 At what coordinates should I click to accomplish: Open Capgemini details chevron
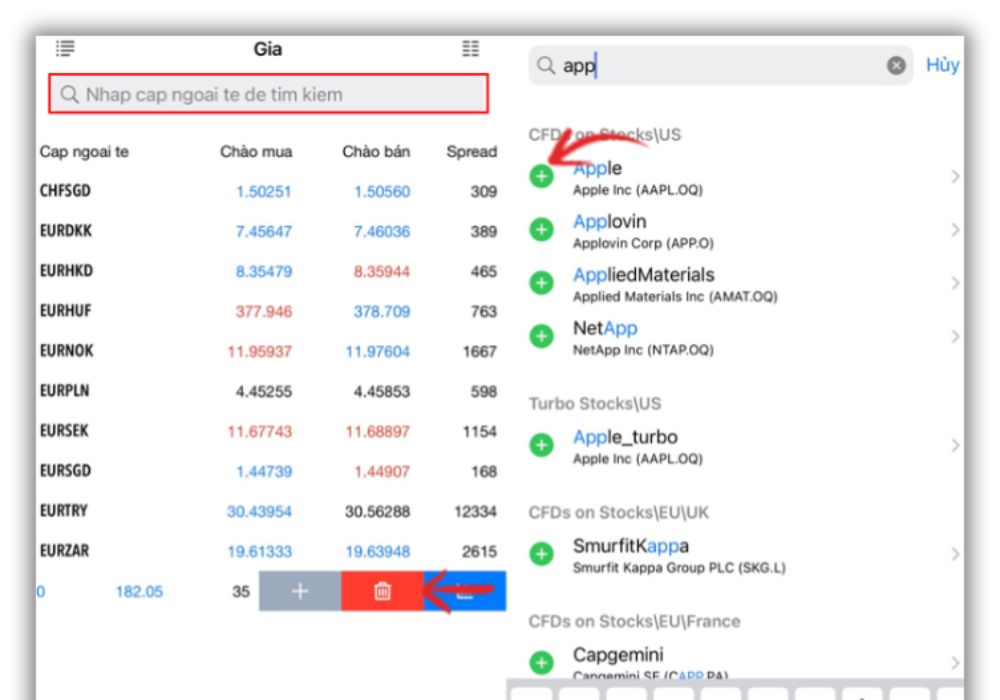pos(955,663)
